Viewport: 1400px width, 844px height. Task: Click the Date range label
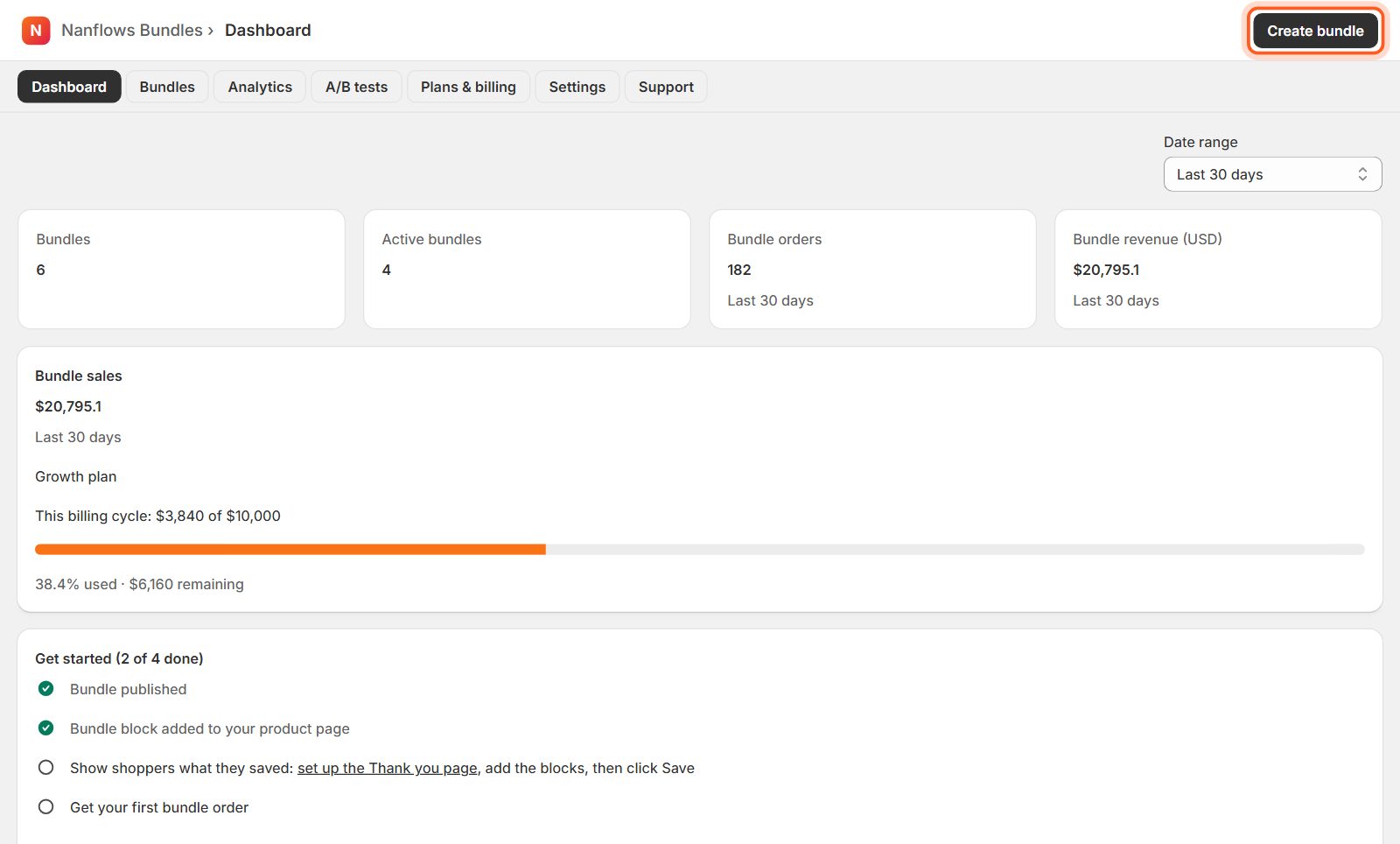[x=1200, y=142]
